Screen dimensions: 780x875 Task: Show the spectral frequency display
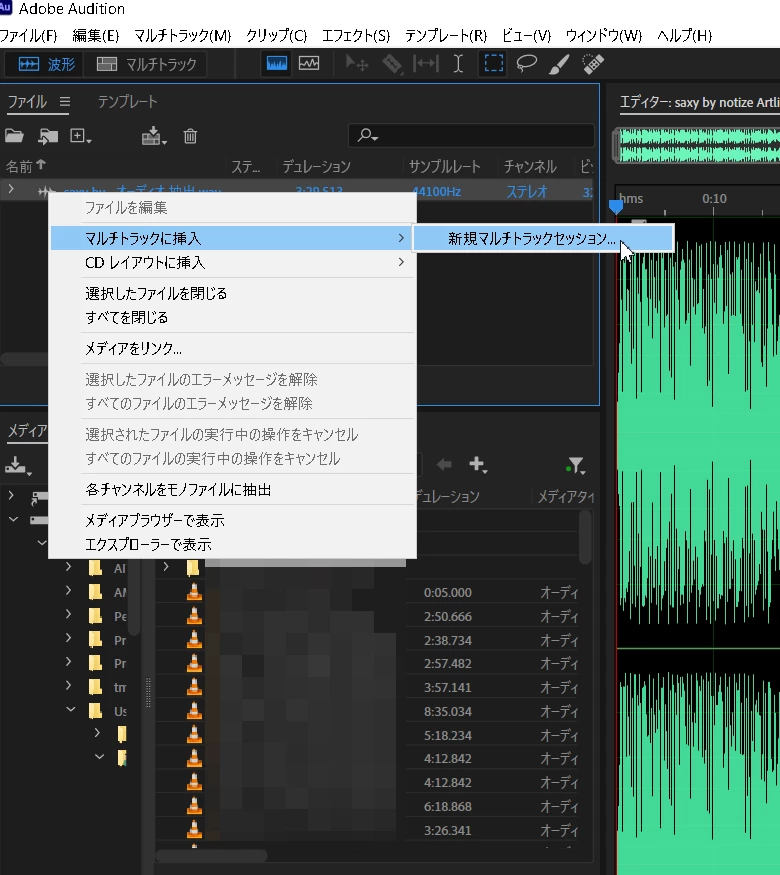(x=277, y=64)
